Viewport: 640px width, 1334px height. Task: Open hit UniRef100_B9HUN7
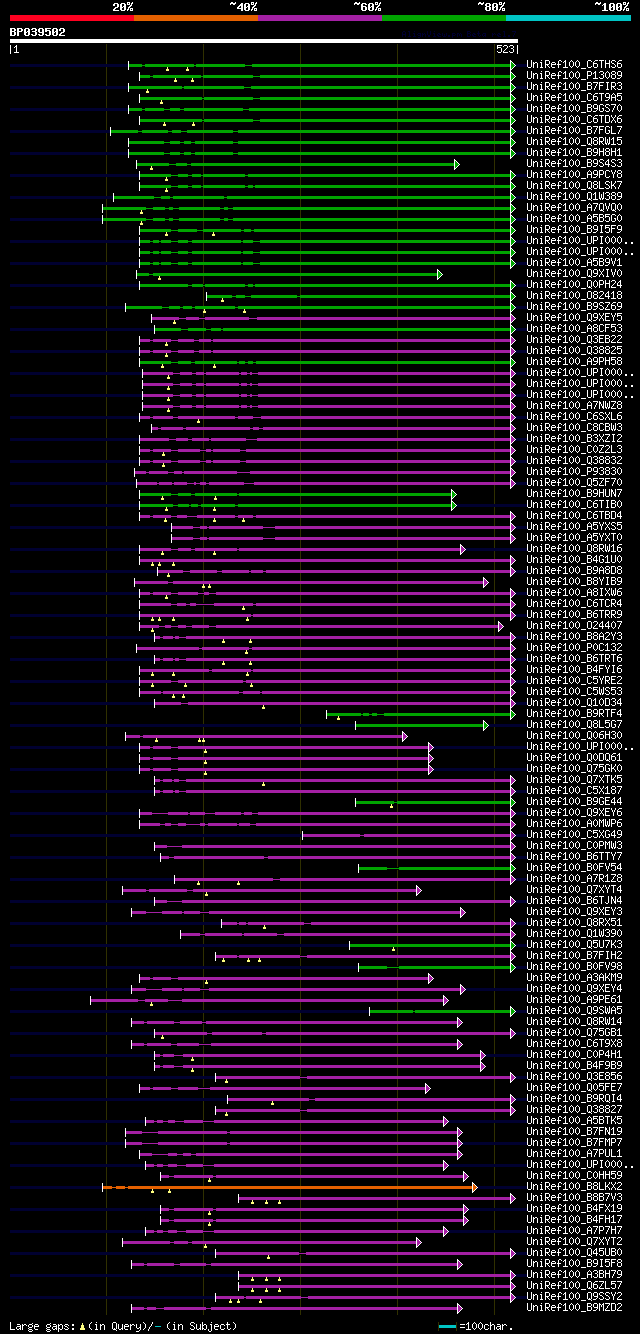(x=574, y=493)
